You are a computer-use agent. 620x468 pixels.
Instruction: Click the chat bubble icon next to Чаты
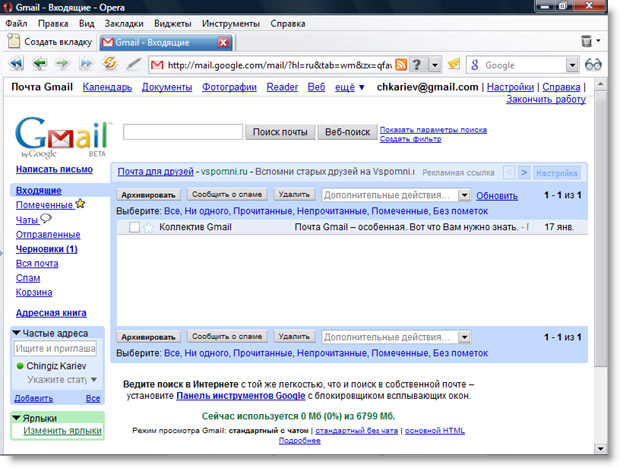pyautogui.click(x=46, y=218)
